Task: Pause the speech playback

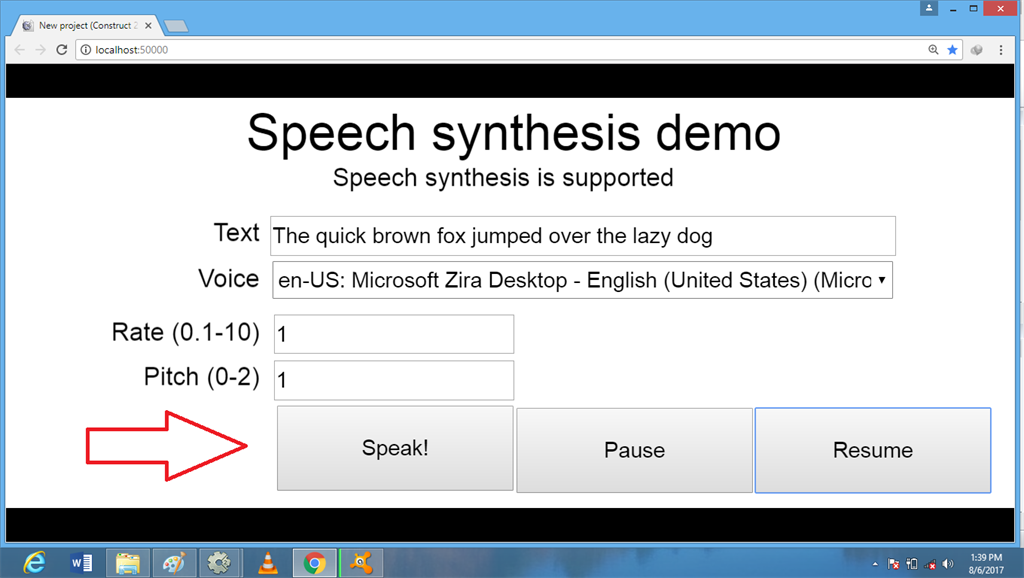Action: click(x=633, y=449)
